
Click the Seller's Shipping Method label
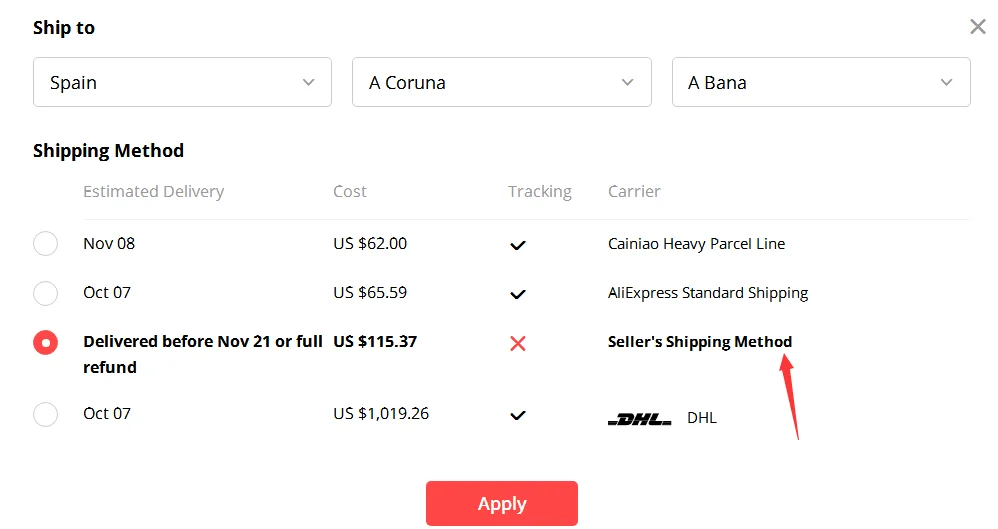tap(699, 342)
